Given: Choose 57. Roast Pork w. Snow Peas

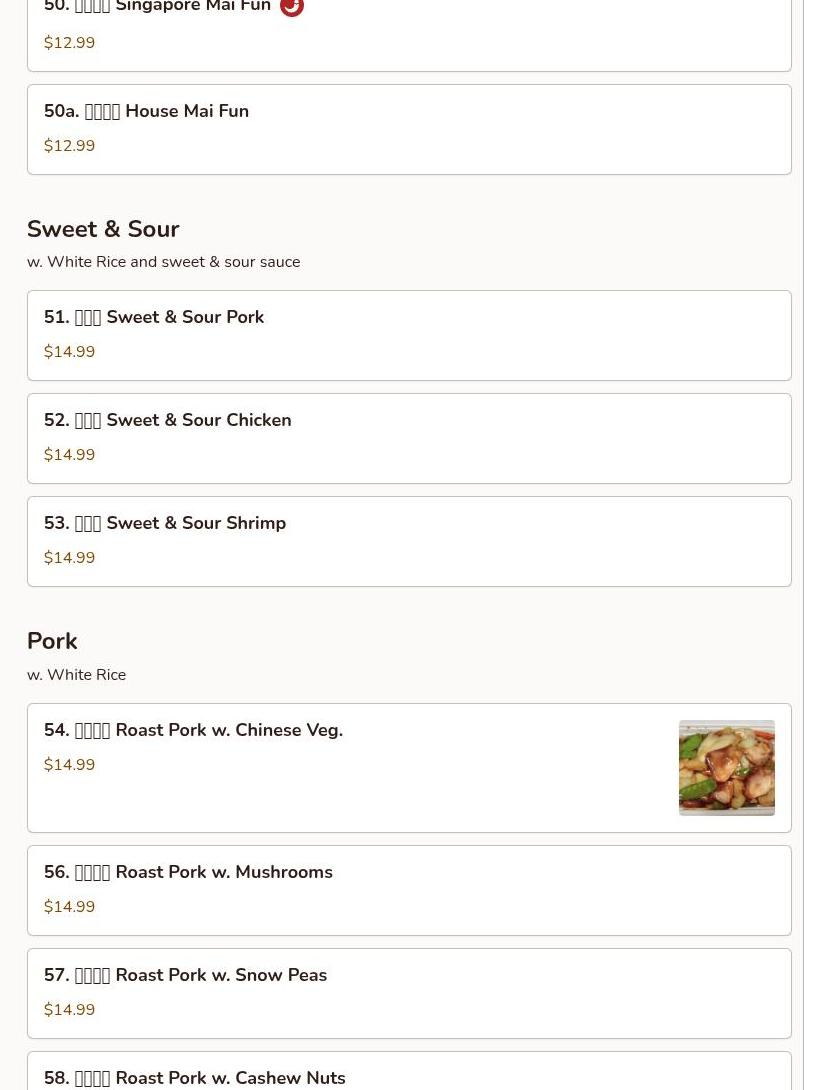Looking at the screenshot, I should pos(409,993).
